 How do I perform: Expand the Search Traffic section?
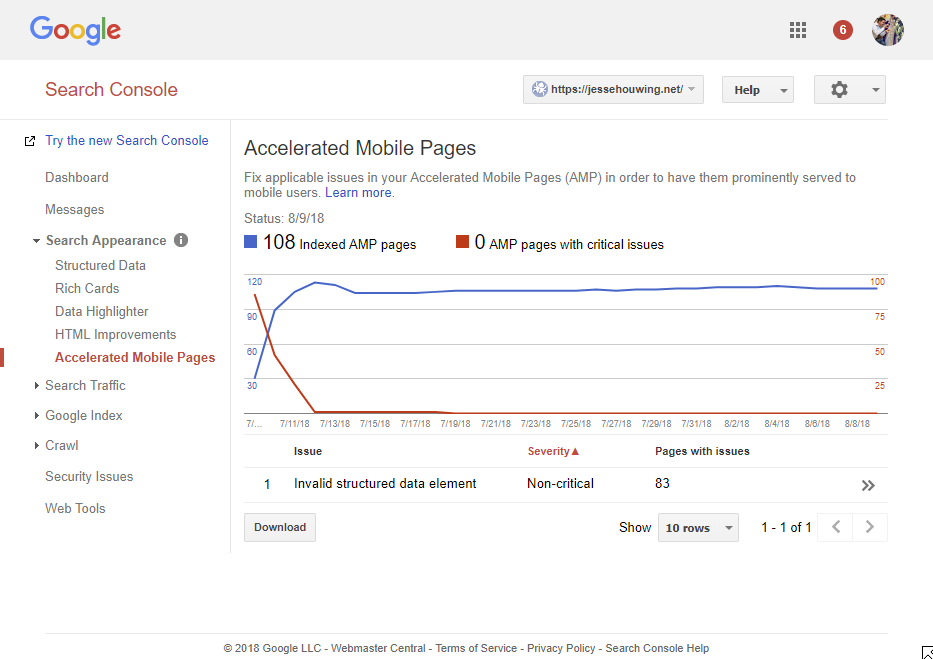click(37, 385)
